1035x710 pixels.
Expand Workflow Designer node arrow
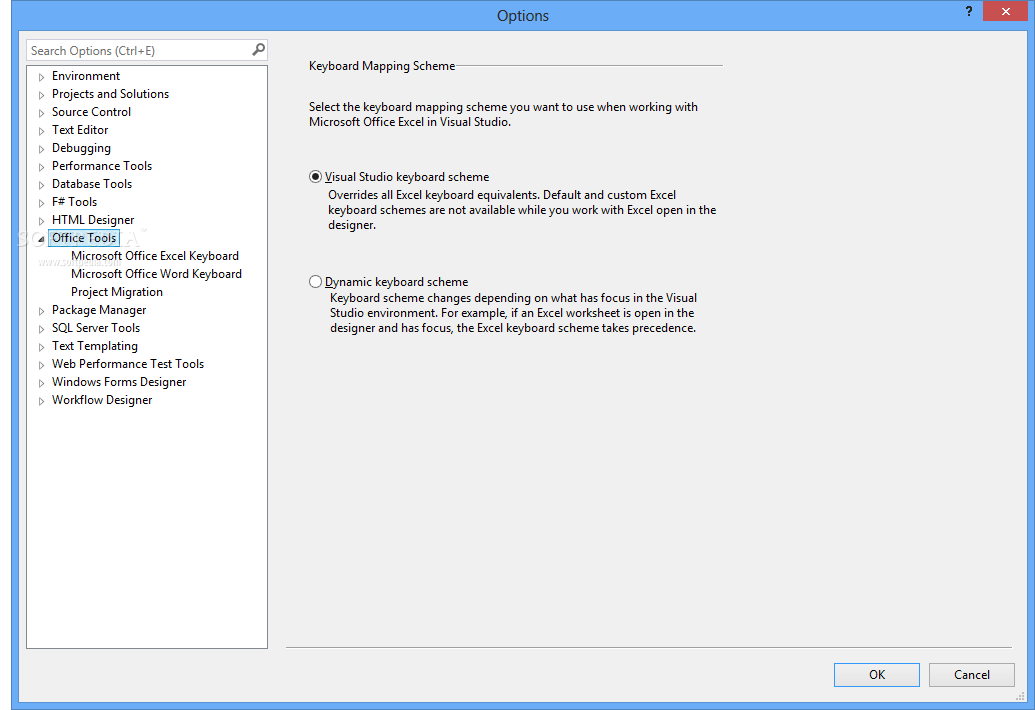(41, 401)
